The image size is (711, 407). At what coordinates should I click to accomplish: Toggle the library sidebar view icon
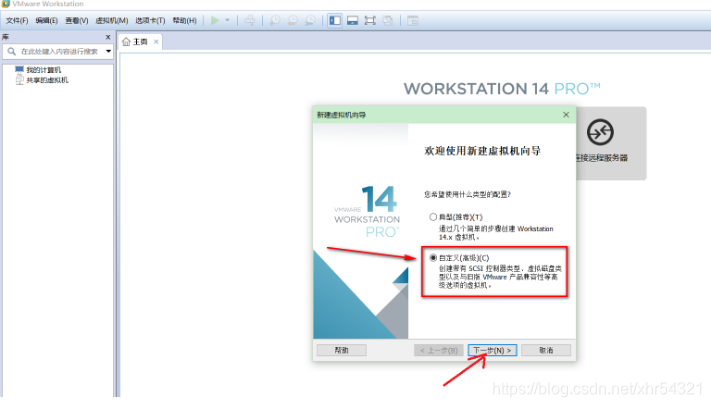pos(335,20)
